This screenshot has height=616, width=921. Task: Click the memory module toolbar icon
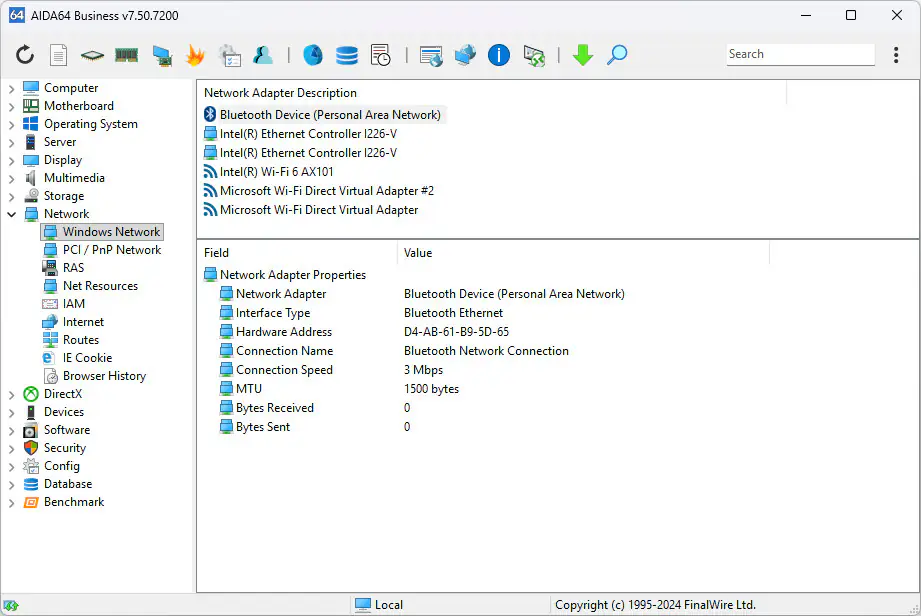click(x=126, y=56)
